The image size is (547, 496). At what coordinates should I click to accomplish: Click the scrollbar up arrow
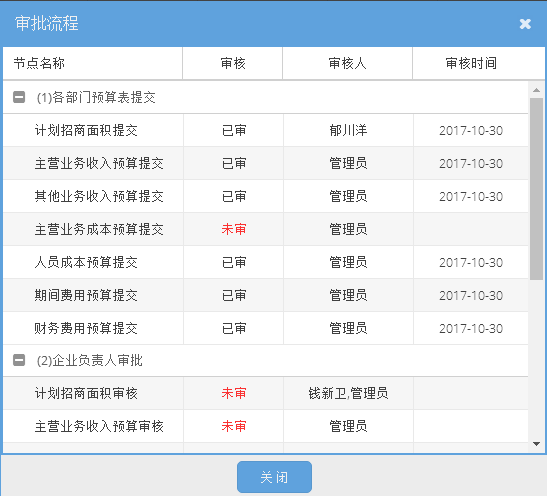pyautogui.click(x=537, y=90)
